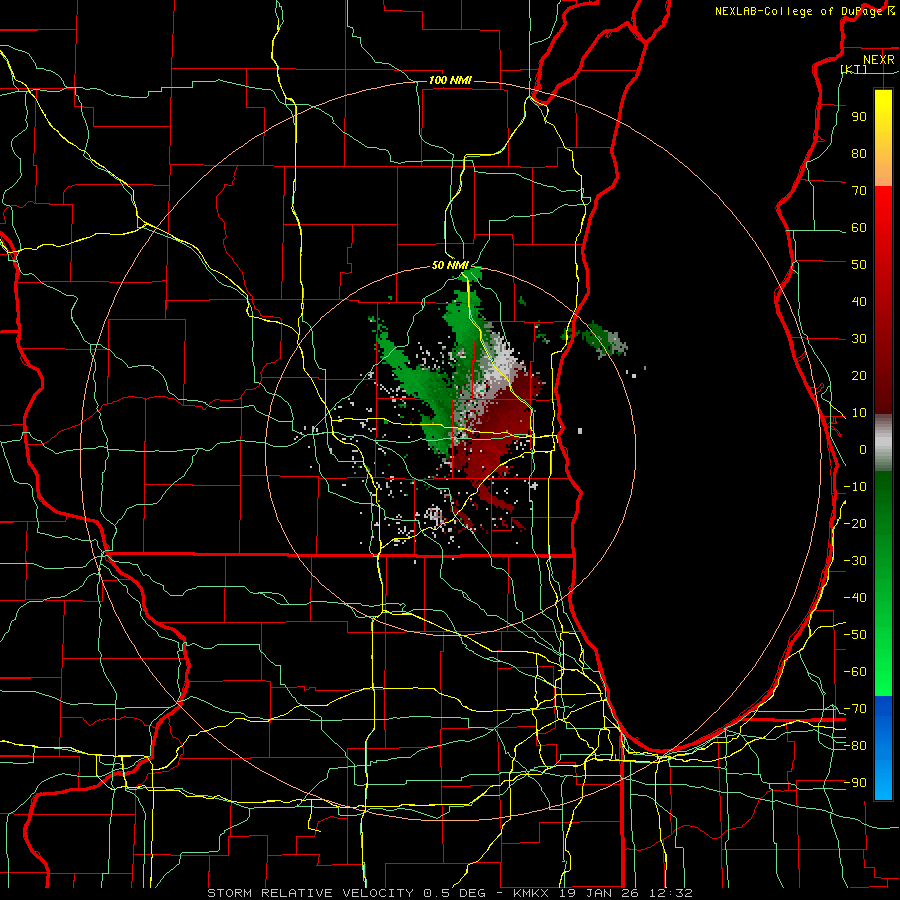900x900 pixels.
Task: Select the bright green segment near -60
Action: click(883, 672)
